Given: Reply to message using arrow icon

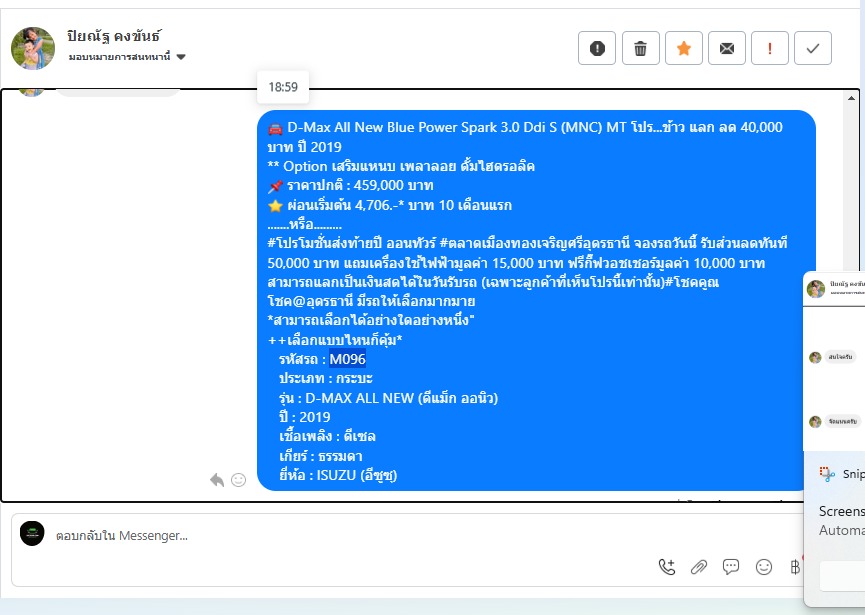Looking at the screenshot, I should point(217,480).
